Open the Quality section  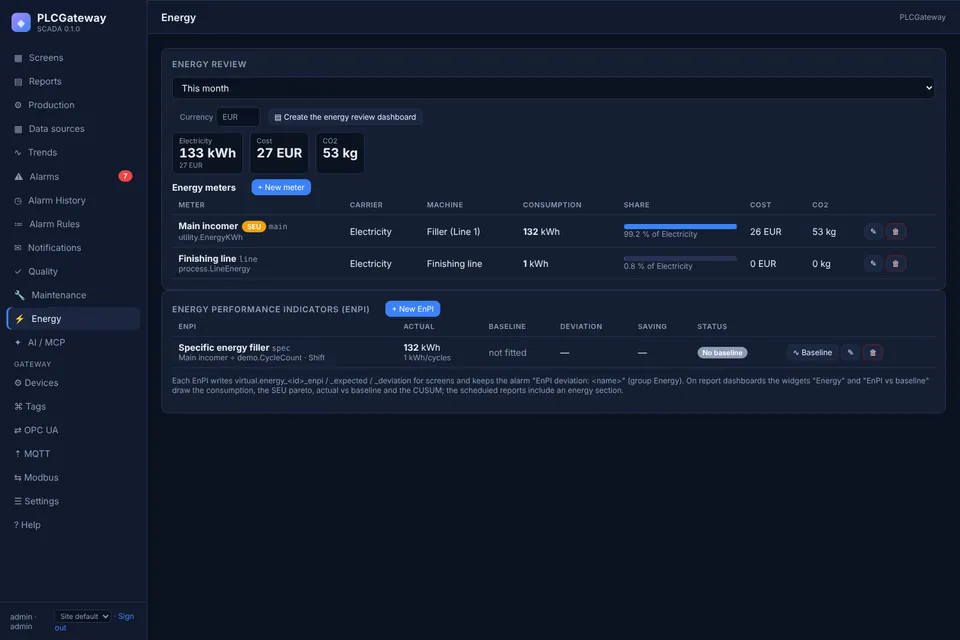tap(73, 271)
